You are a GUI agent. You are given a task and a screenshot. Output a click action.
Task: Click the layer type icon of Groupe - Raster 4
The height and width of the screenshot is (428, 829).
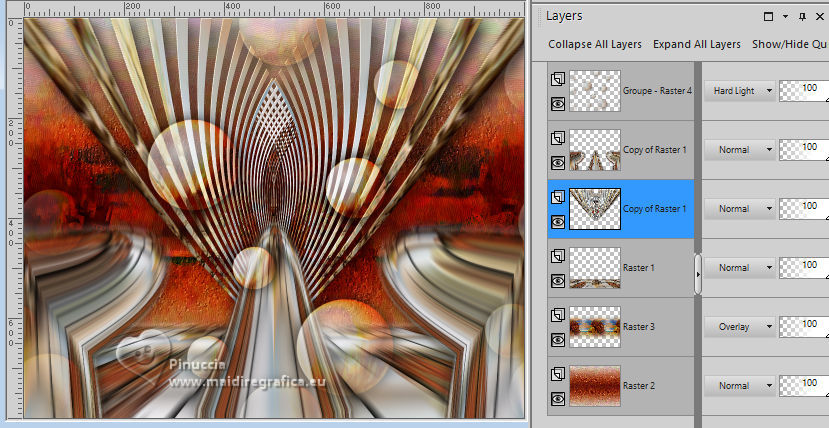click(557, 79)
